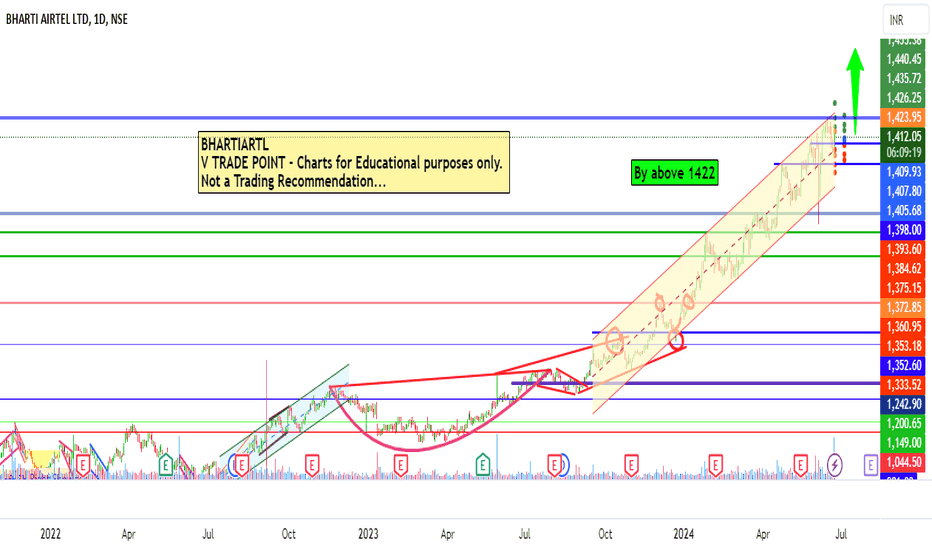Click the 1,409.93 price label

click(903, 172)
